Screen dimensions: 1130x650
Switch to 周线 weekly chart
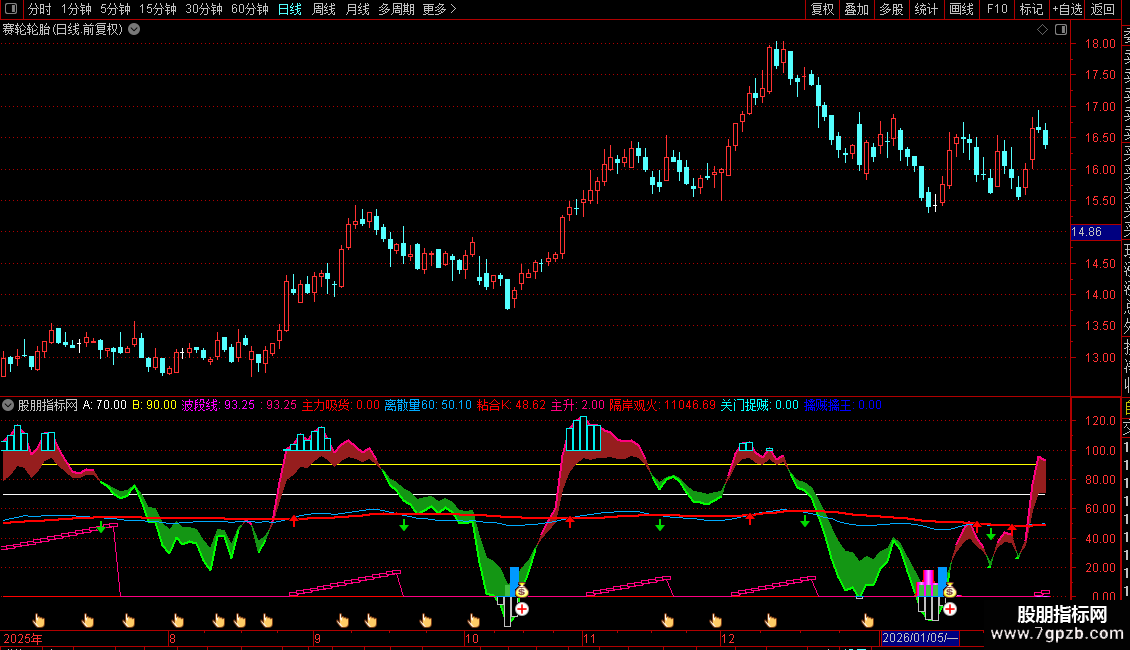coord(324,9)
